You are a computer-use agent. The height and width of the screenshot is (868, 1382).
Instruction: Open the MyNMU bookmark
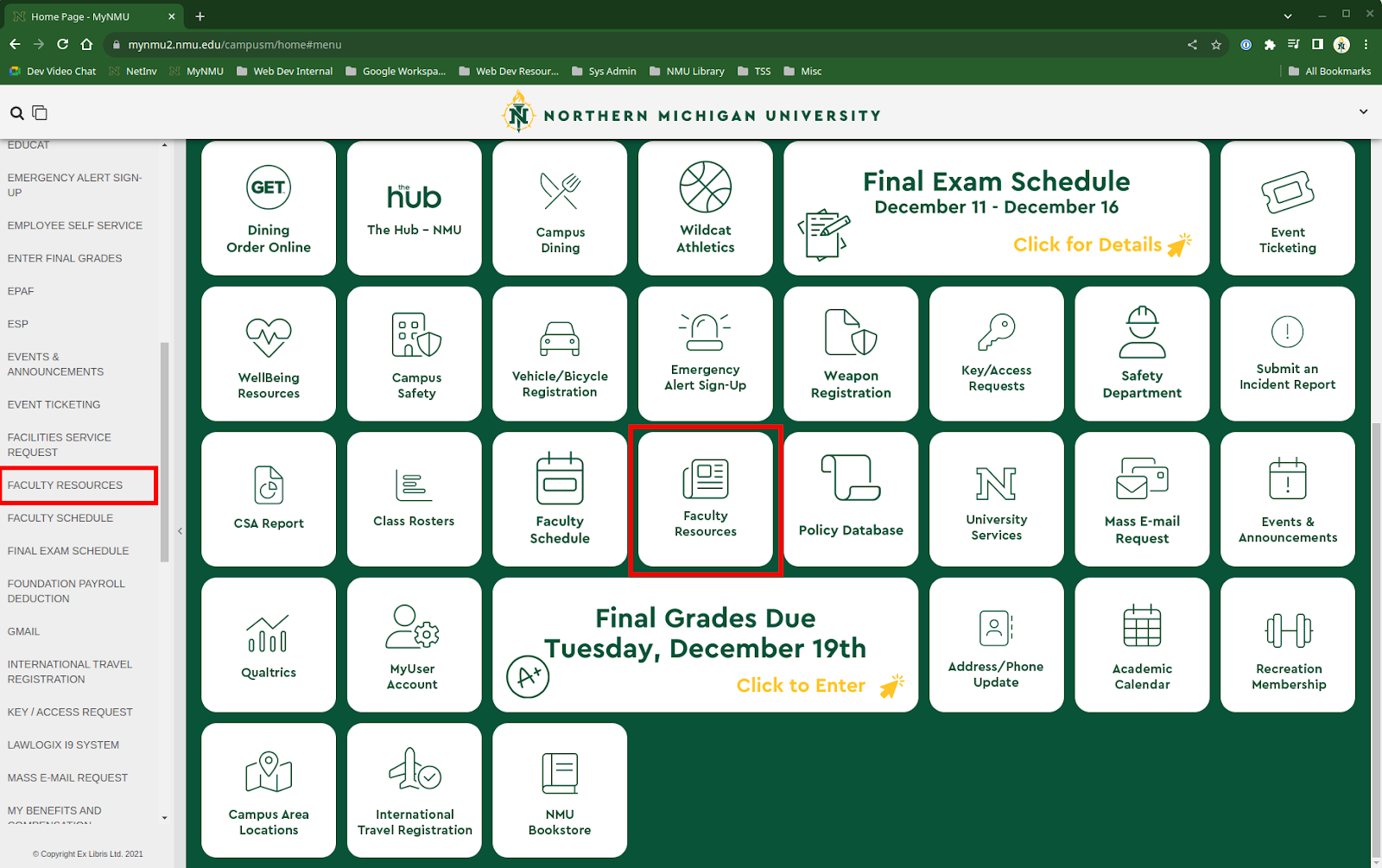point(196,72)
